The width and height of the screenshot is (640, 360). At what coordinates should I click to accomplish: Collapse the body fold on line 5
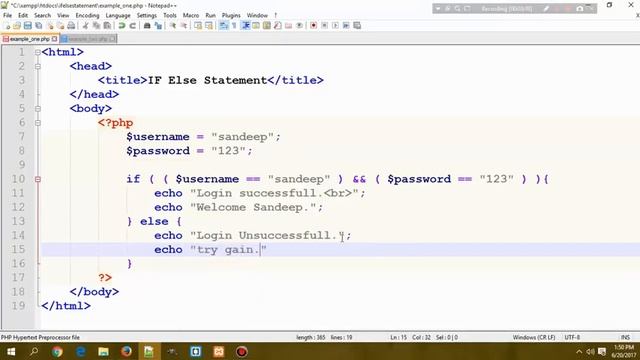click(x=38, y=109)
